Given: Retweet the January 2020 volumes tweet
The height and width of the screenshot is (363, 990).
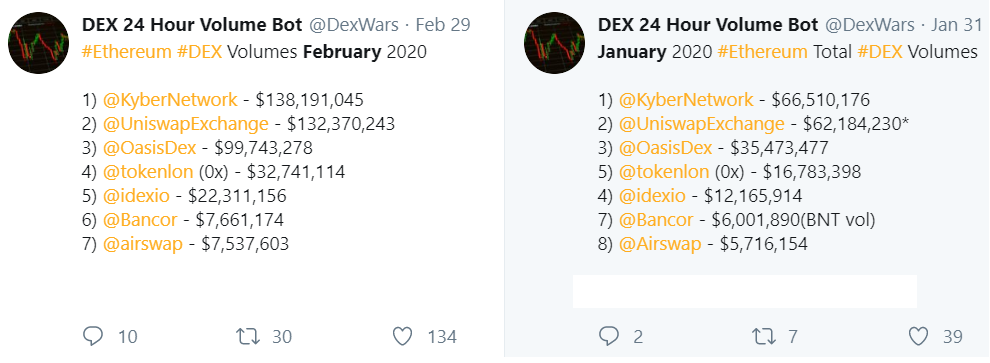Looking at the screenshot, I should (763, 336).
